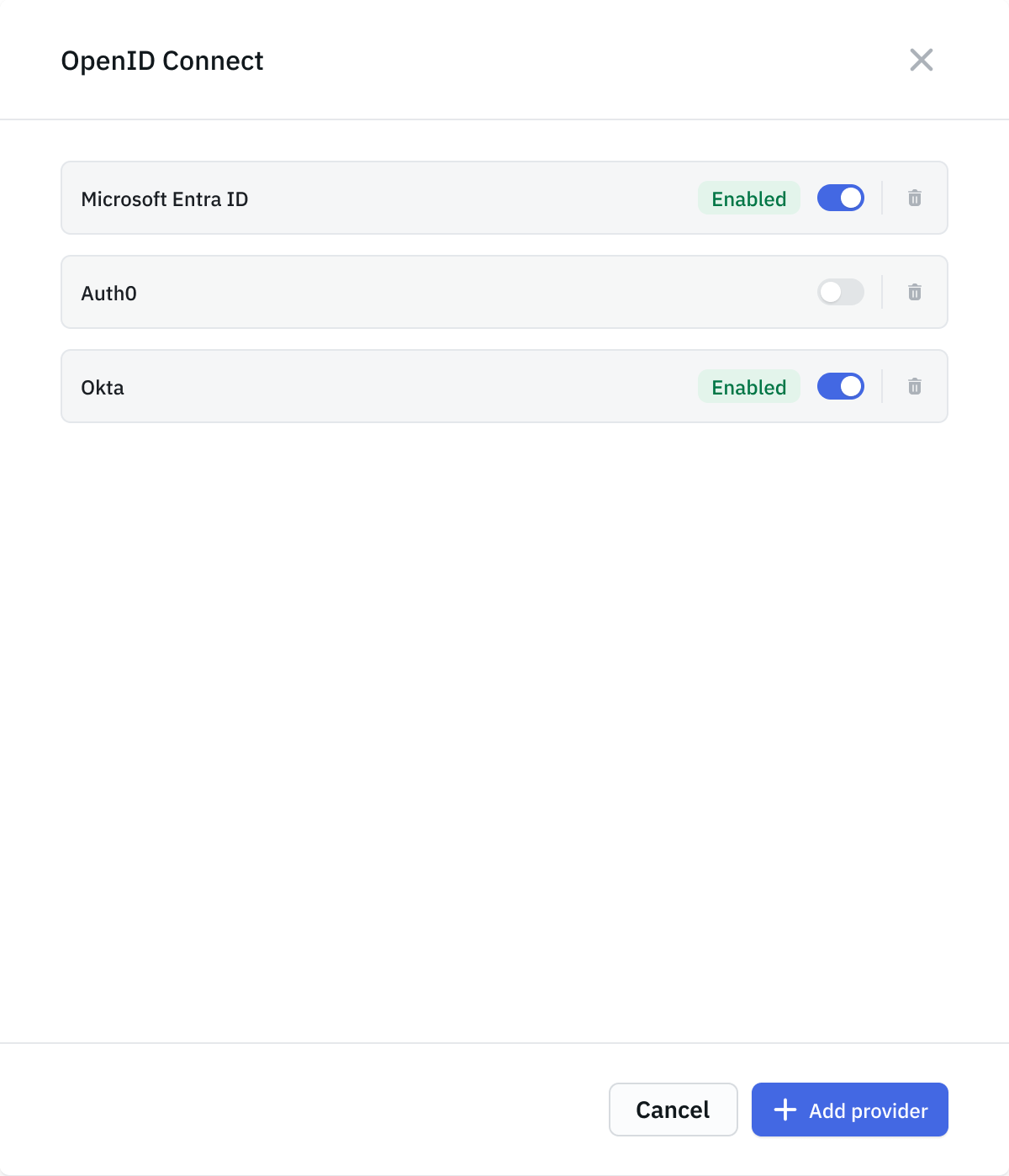This screenshot has height=1176, width=1009.
Task: Click the Okta label text
Action: pos(102,387)
